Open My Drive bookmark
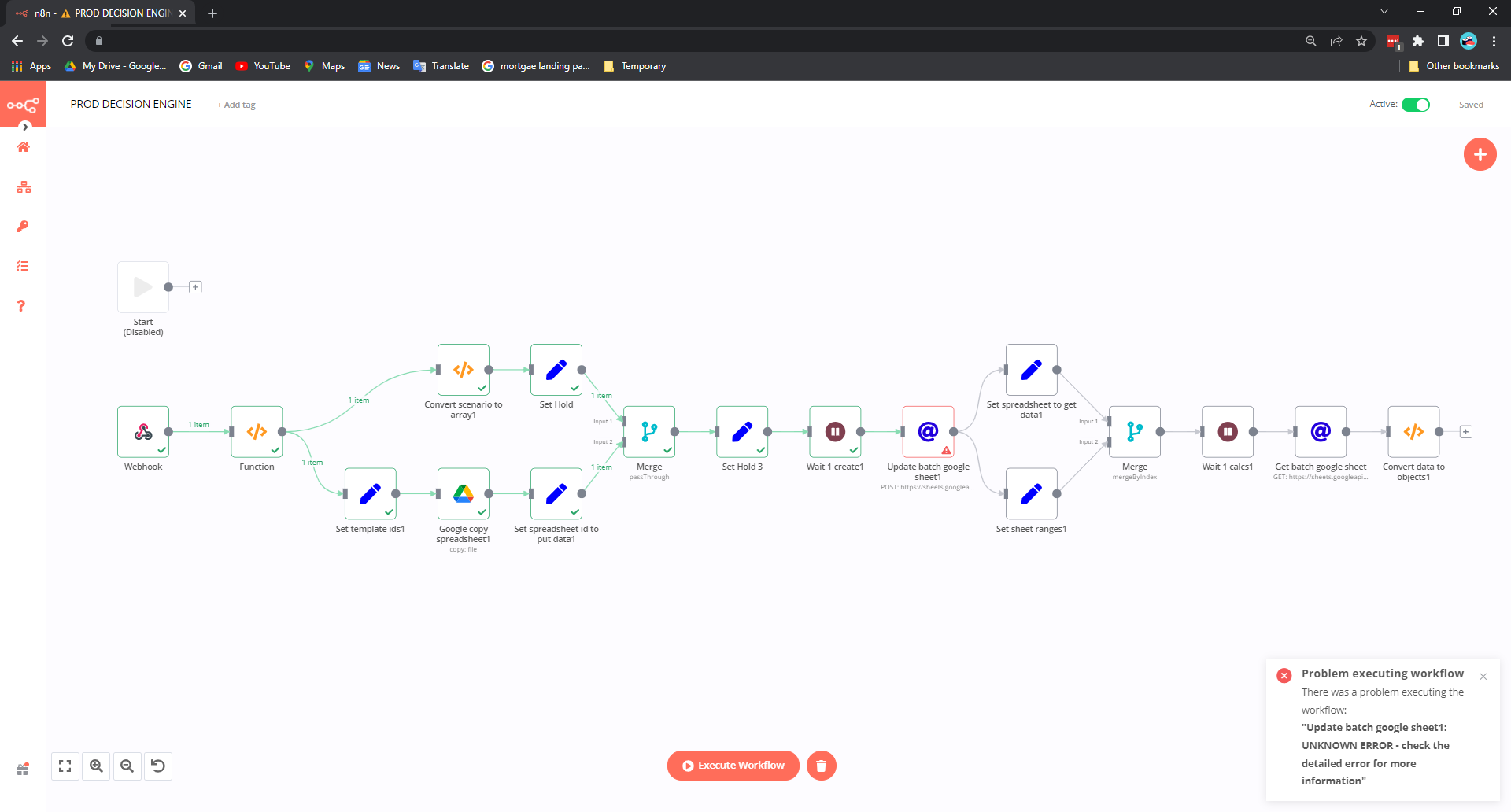Image resolution: width=1511 pixels, height=812 pixels. pyautogui.click(x=116, y=66)
